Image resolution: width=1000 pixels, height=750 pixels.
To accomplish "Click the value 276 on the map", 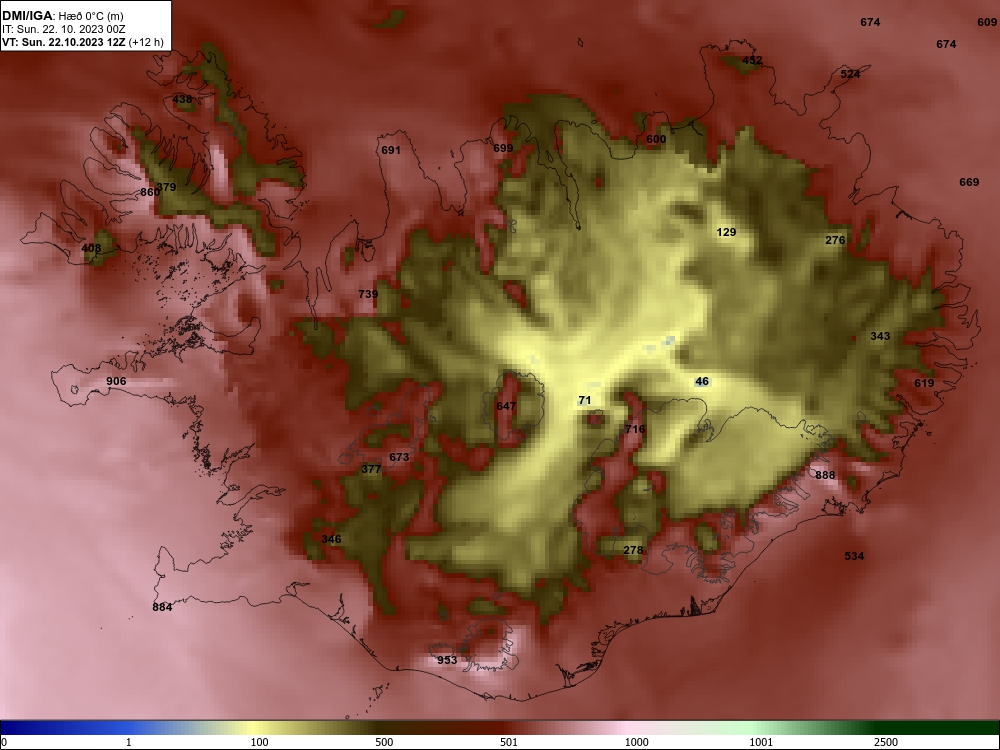I will 835,240.
